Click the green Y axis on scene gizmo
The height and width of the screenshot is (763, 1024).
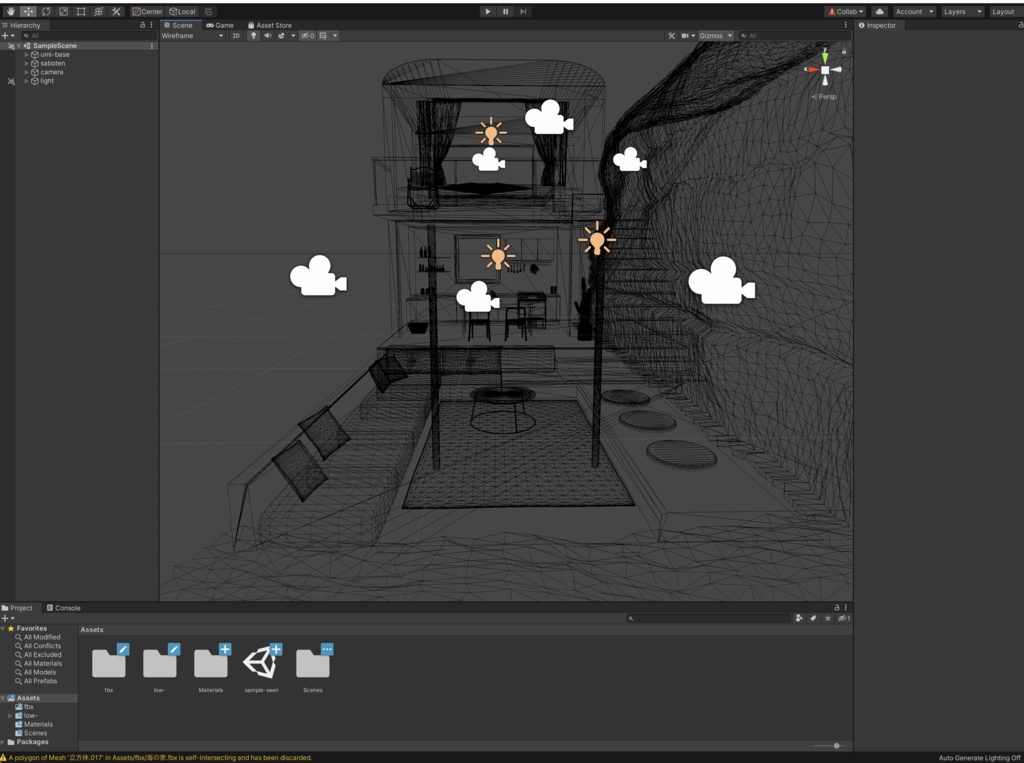825,56
